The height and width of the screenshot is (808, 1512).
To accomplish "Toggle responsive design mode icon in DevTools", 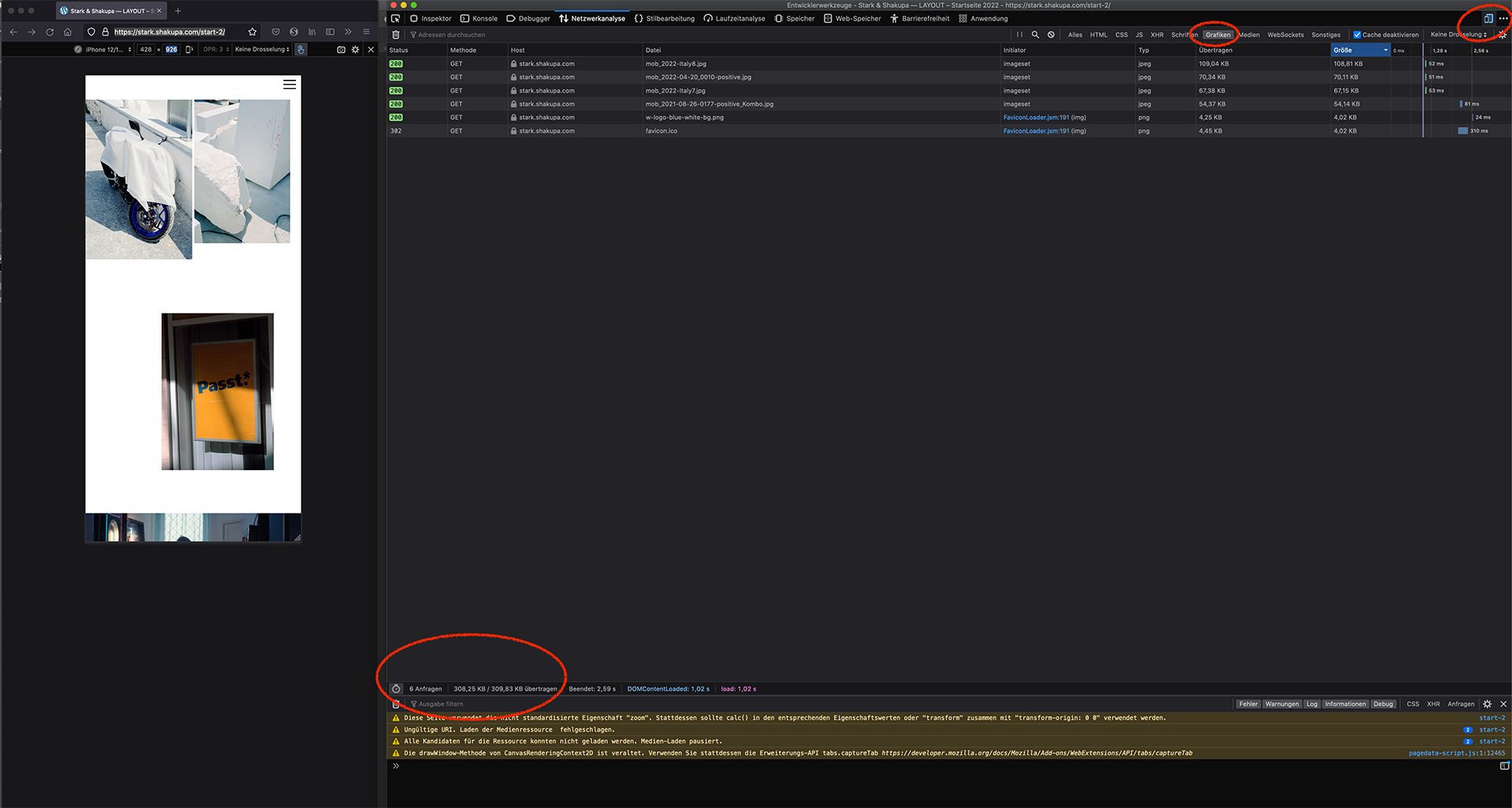I will (1488, 18).
